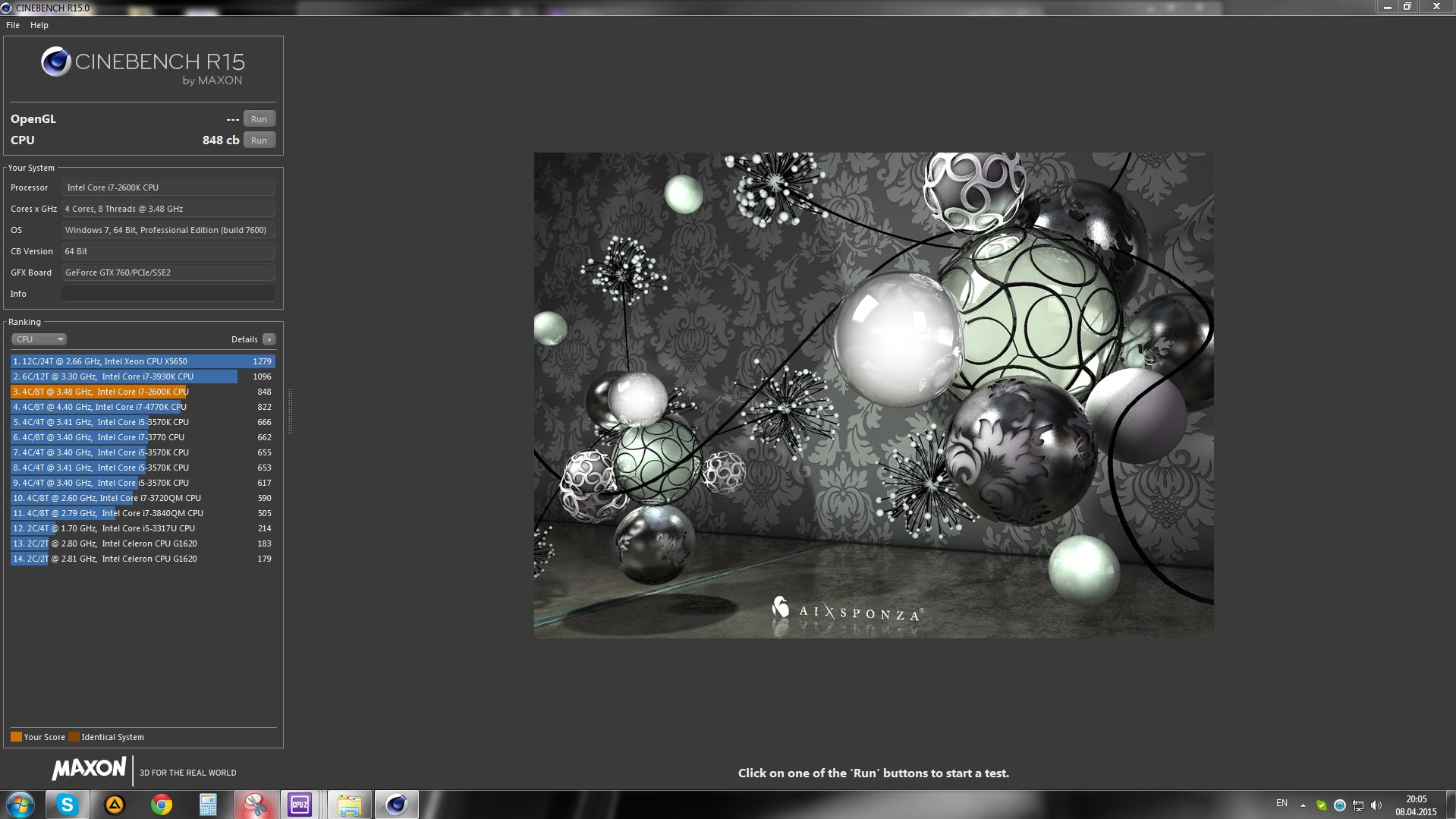The image size is (1456, 819).
Task: Click the Details arrow button
Action: point(269,339)
